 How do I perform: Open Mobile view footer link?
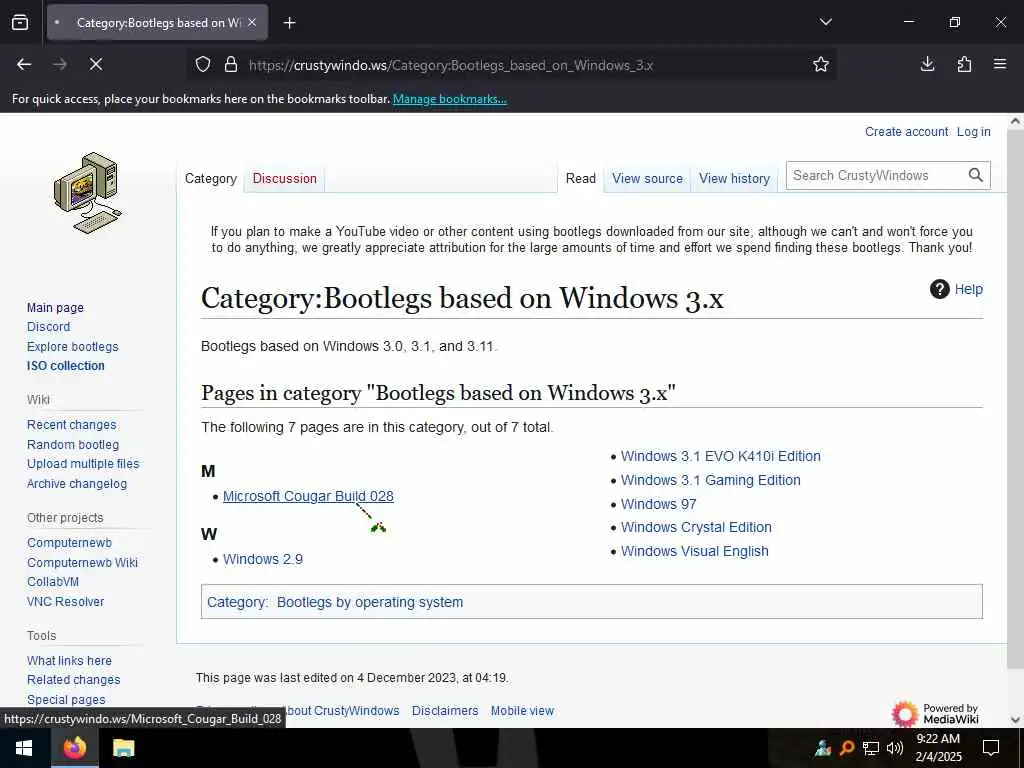pos(522,711)
